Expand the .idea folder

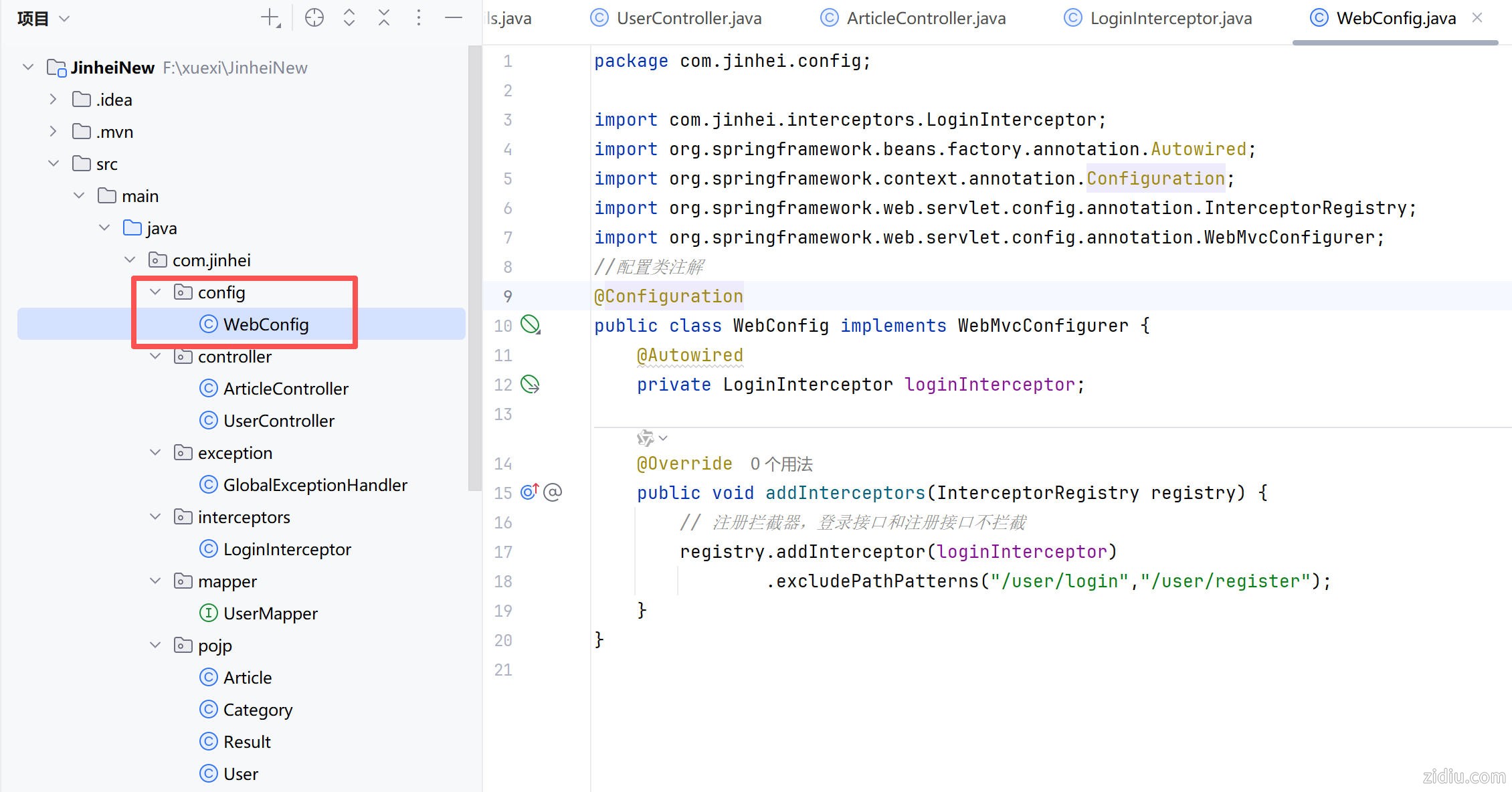click(x=54, y=100)
